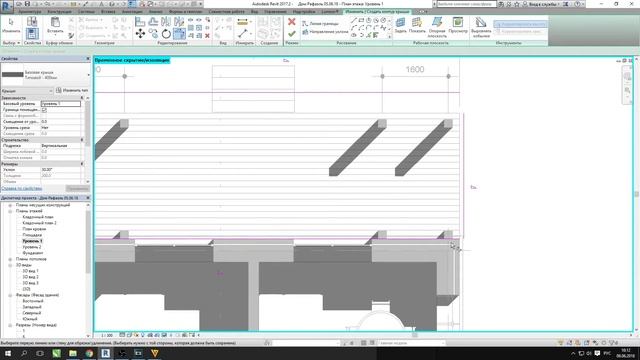The height and width of the screenshot is (360, 640).
Task: Collapse Фасады tree node
Action: click(10, 295)
